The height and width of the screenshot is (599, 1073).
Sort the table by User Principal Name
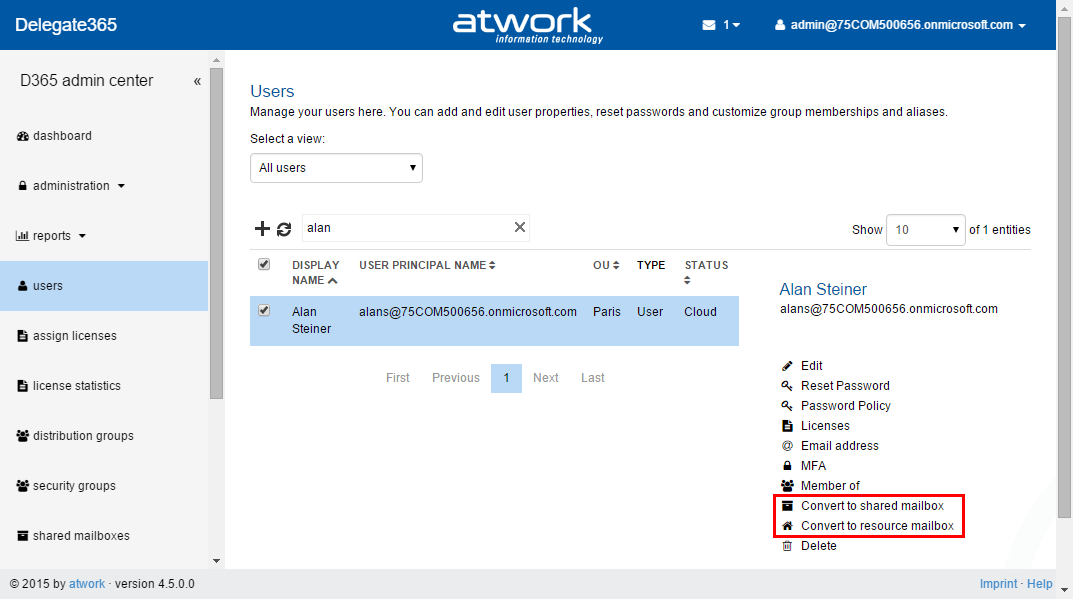[x=427, y=265]
